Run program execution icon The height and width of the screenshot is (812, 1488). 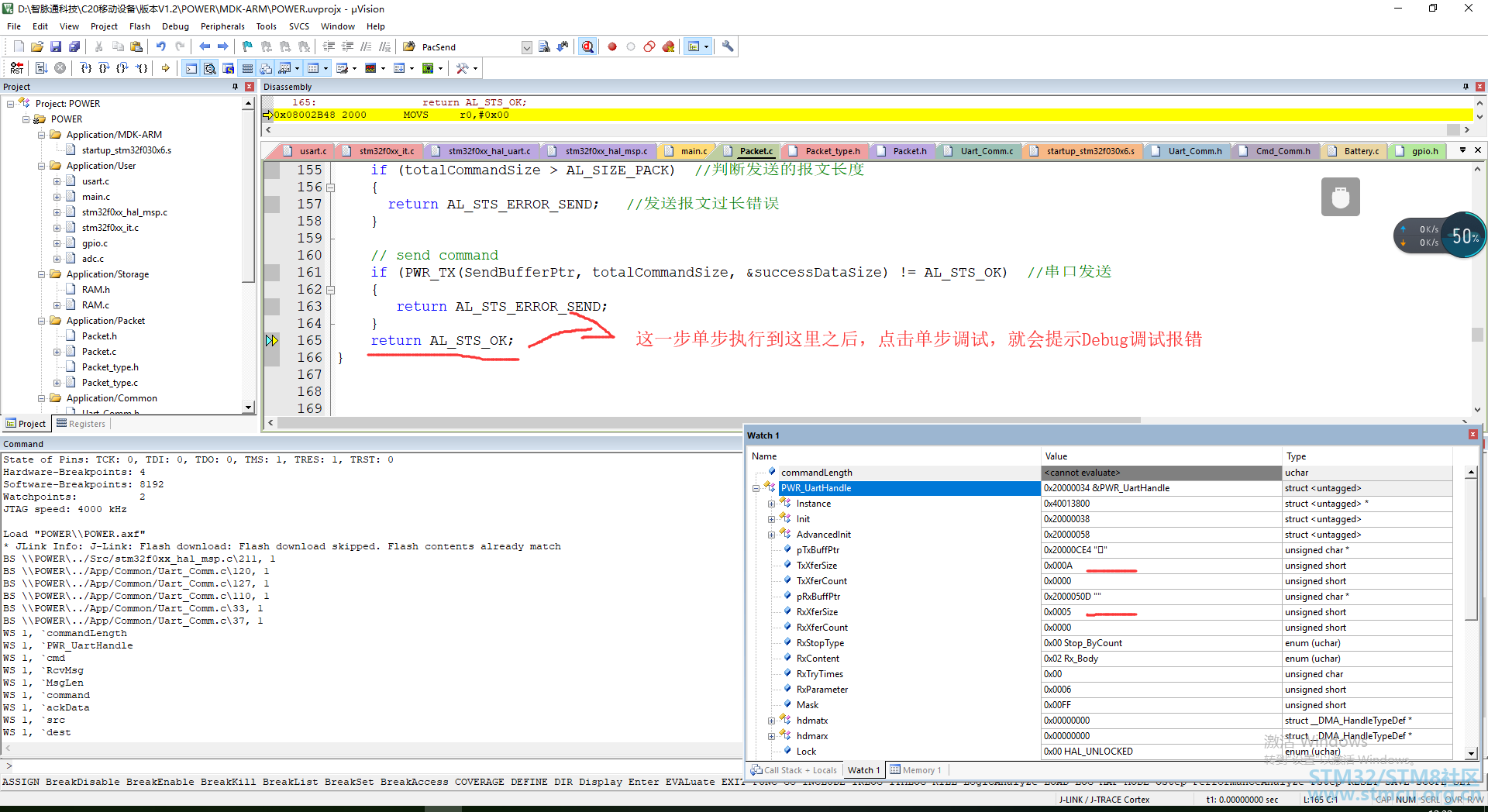click(41, 68)
